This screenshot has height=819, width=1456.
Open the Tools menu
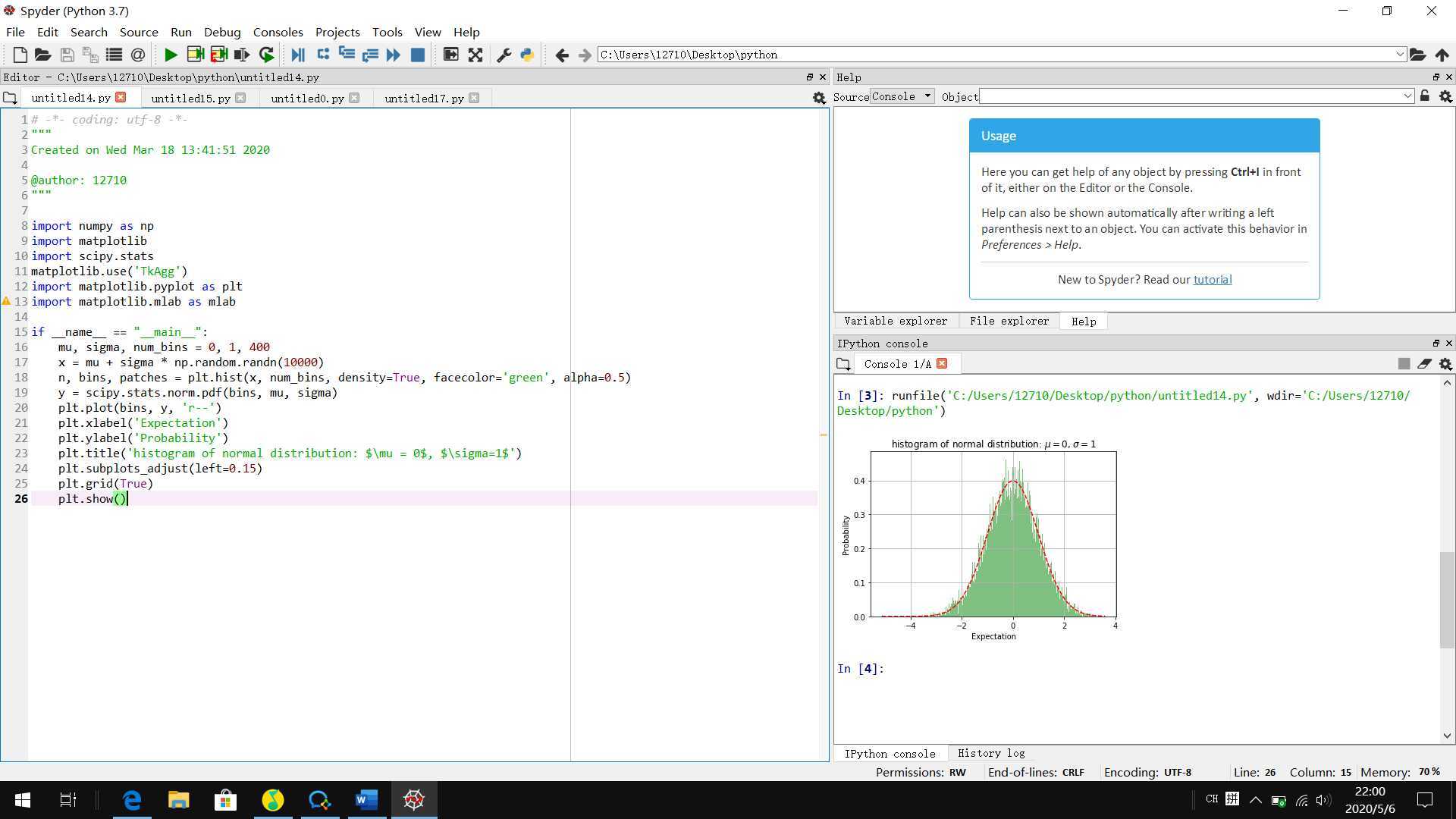click(x=387, y=32)
